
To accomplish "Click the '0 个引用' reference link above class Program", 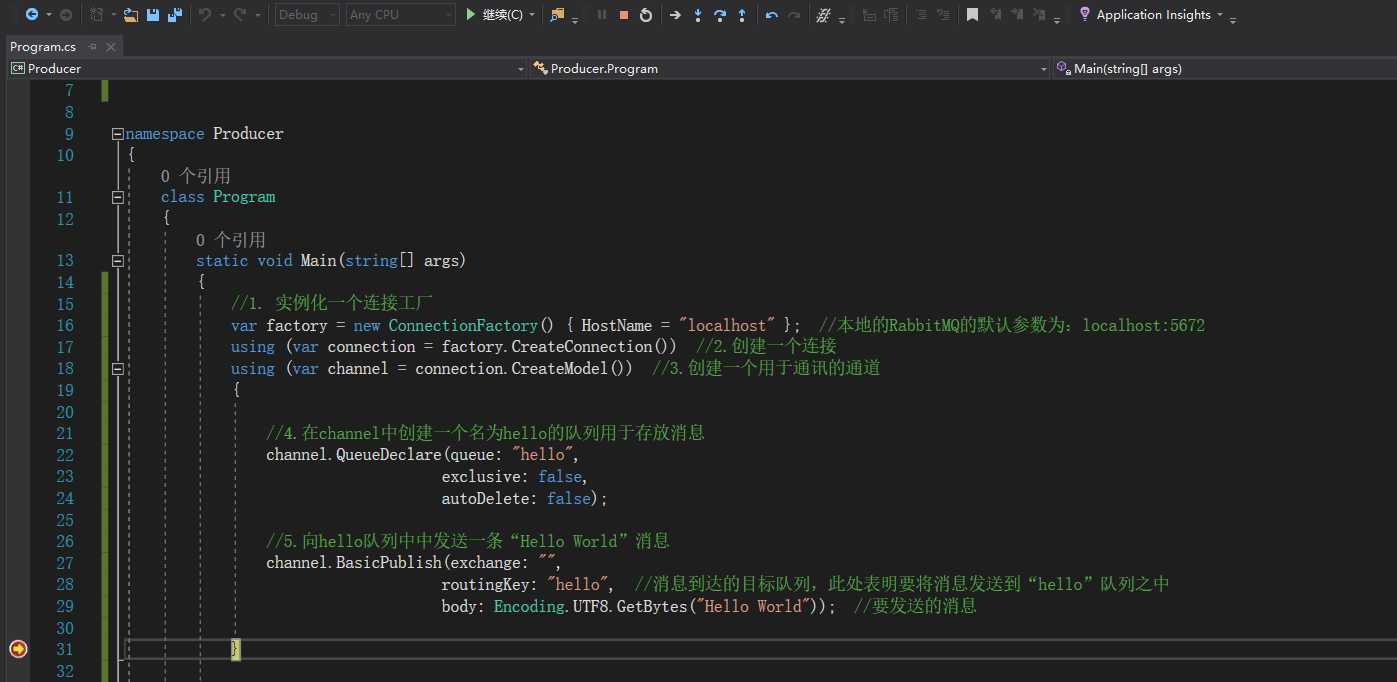I will tap(196, 176).
